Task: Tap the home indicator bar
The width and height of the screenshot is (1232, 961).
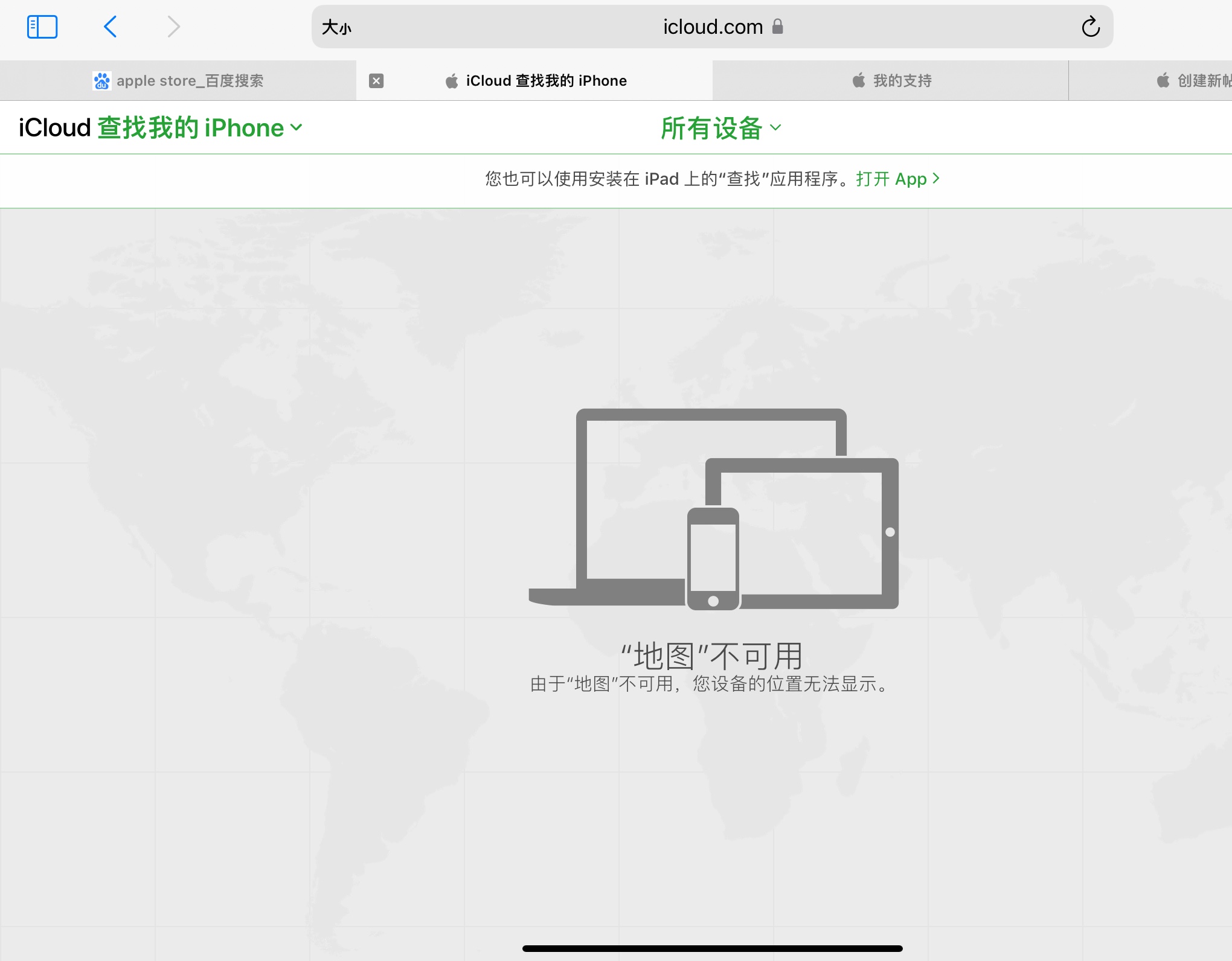Action: (713, 948)
